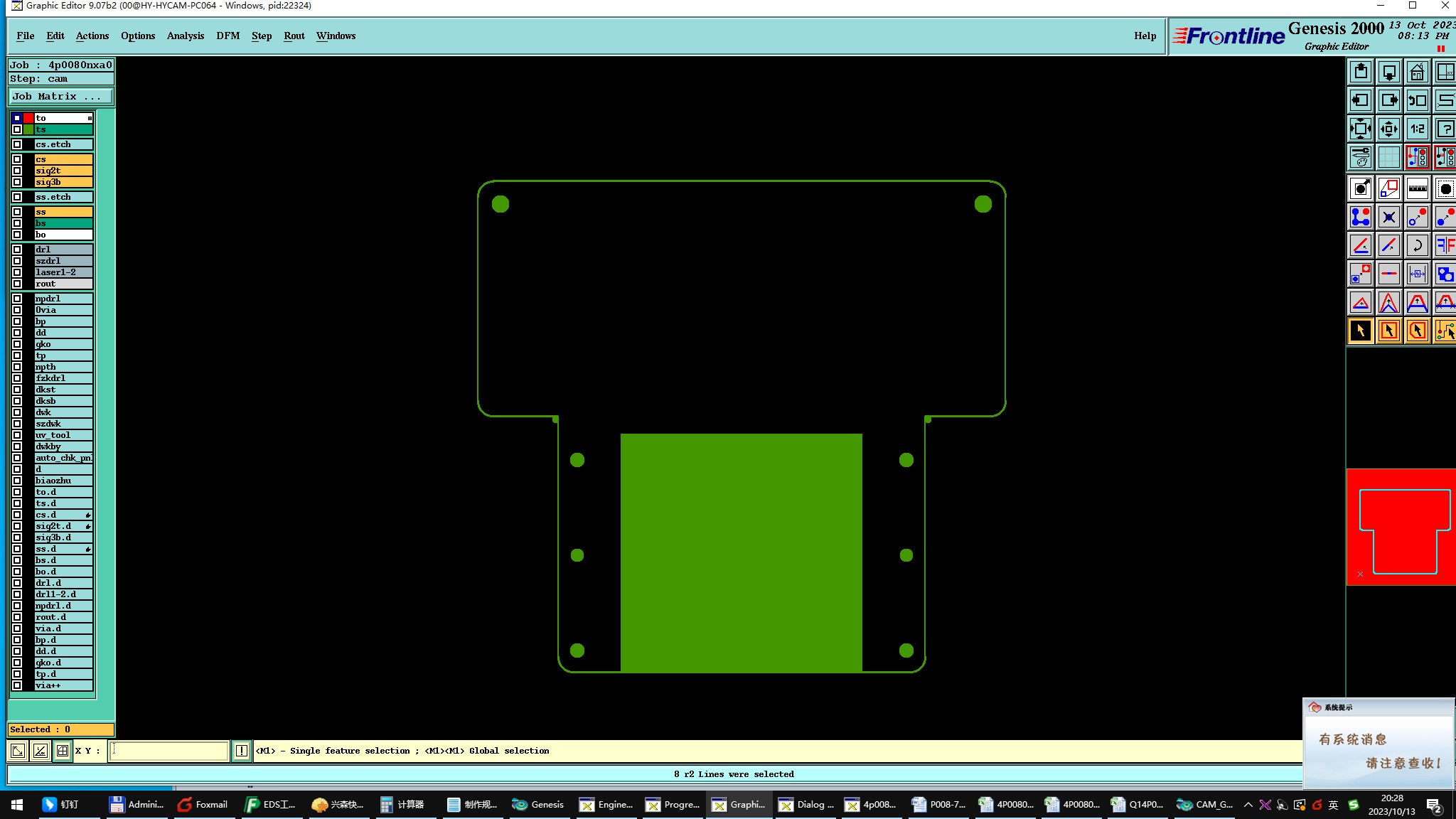
Task: Open the Windows Start menu
Action: [17, 805]
